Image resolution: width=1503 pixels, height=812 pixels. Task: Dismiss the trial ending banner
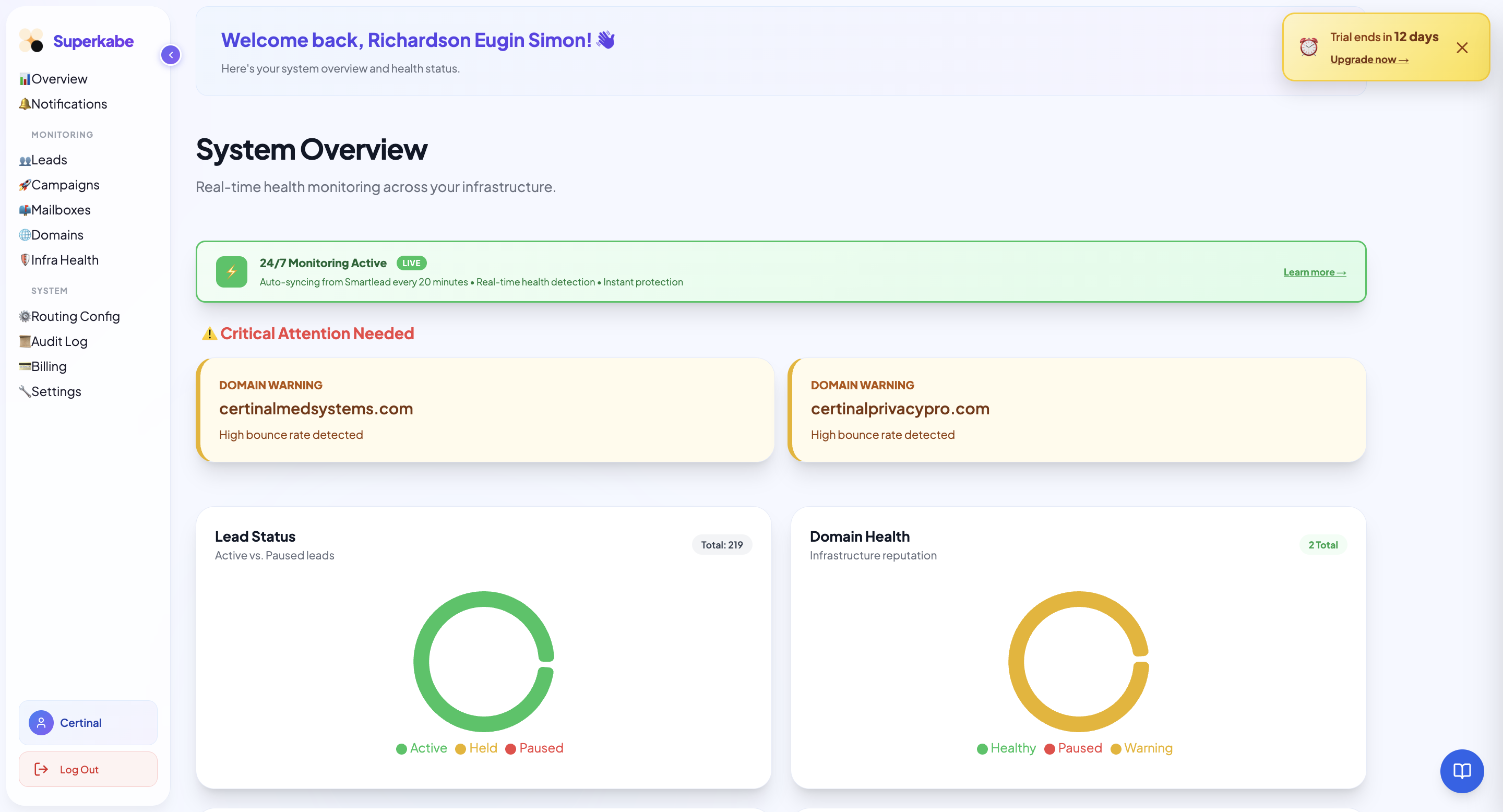coord(1462,48)
